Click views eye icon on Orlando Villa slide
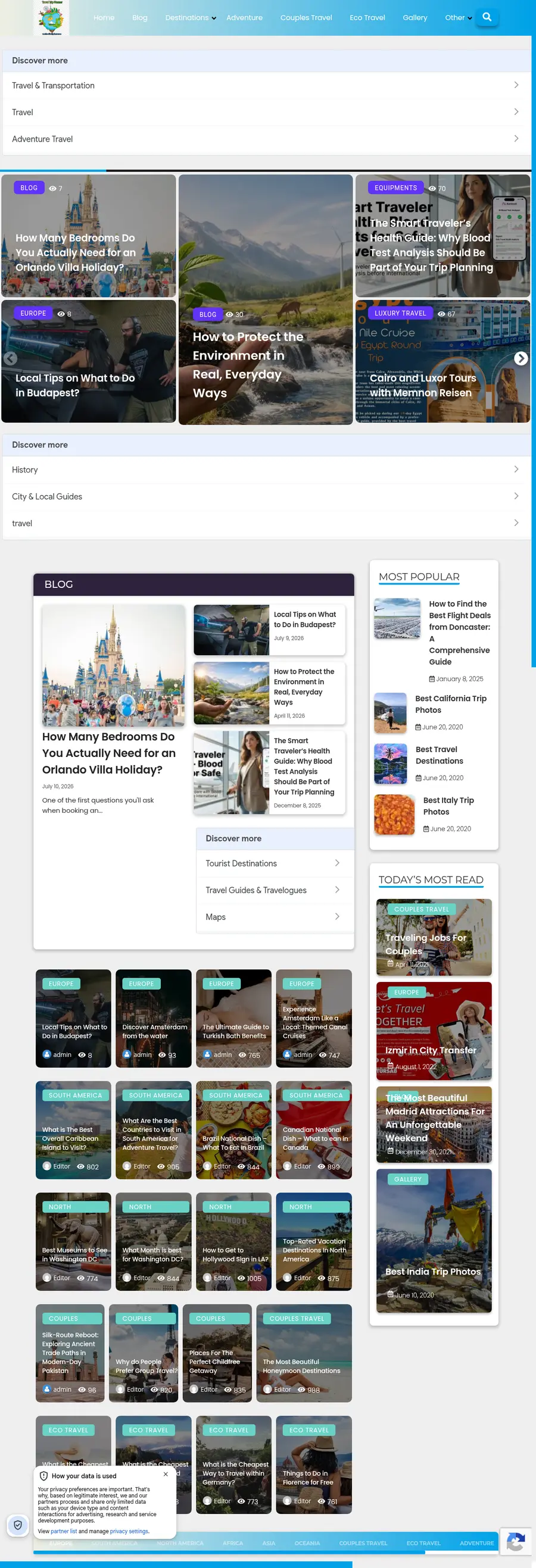The height and width of the screenshot is (1568, 536). pyautogui.click(x=52, y=189)
